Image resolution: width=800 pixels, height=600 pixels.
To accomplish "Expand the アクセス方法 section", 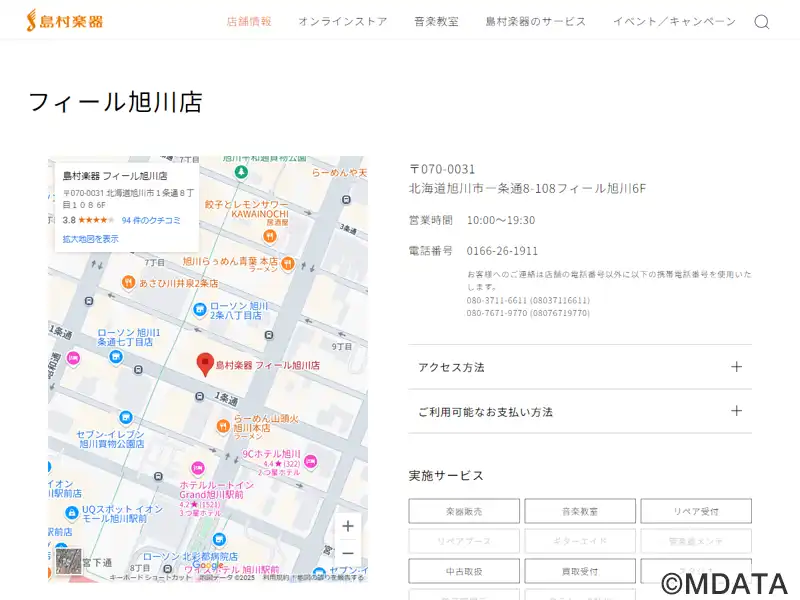I will [x=580, y=367].
